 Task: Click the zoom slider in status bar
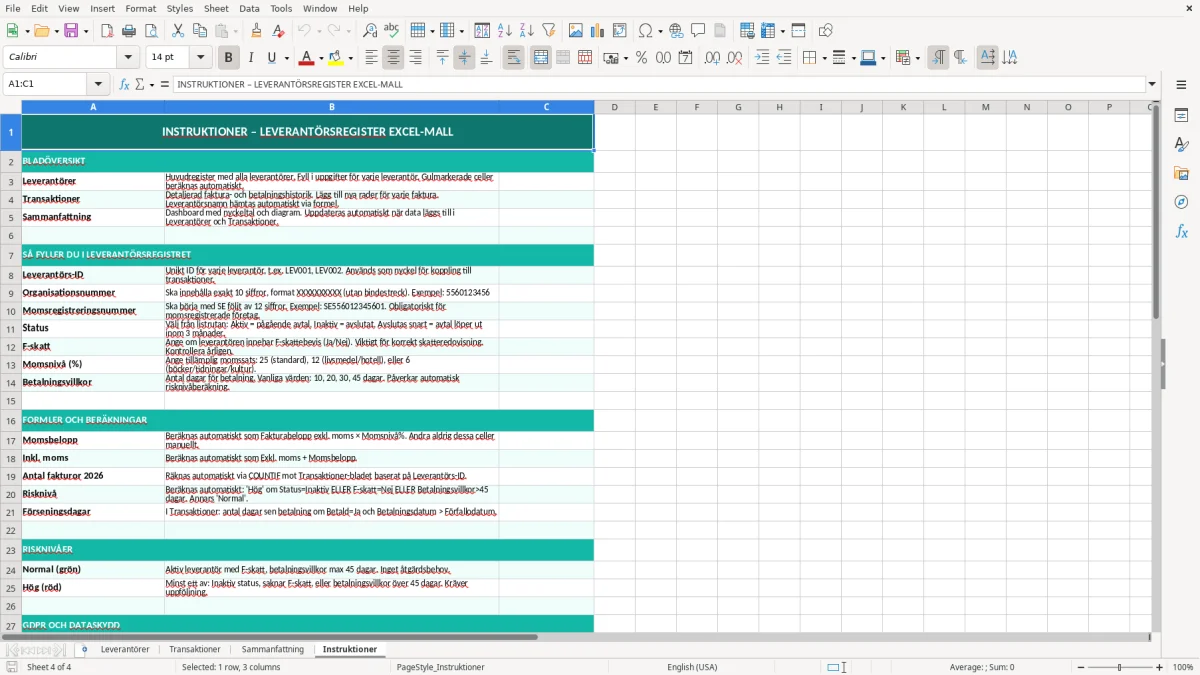(1119, 667)
